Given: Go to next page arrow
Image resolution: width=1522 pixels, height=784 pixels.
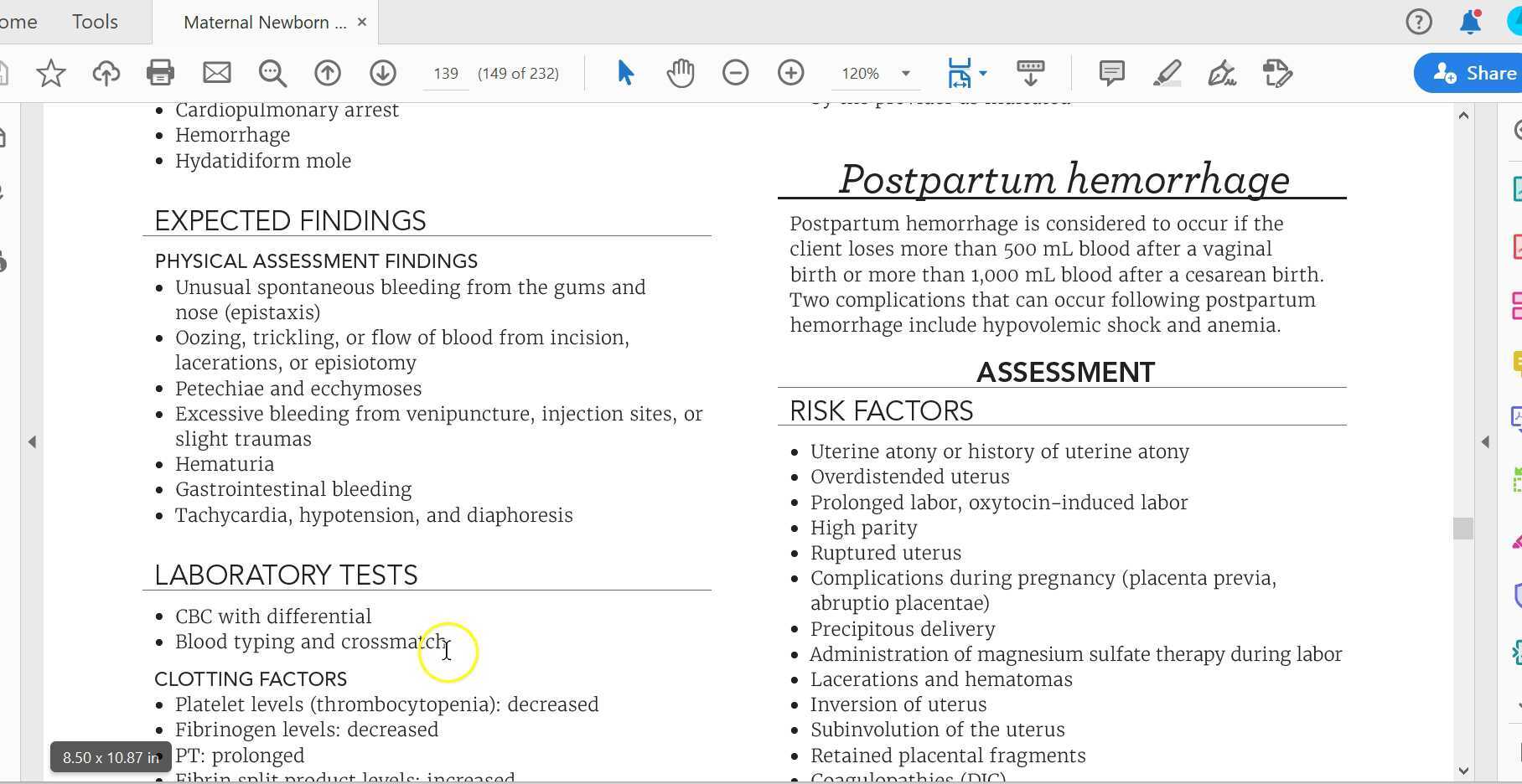Looking at the screenshot, I should 383,74.
